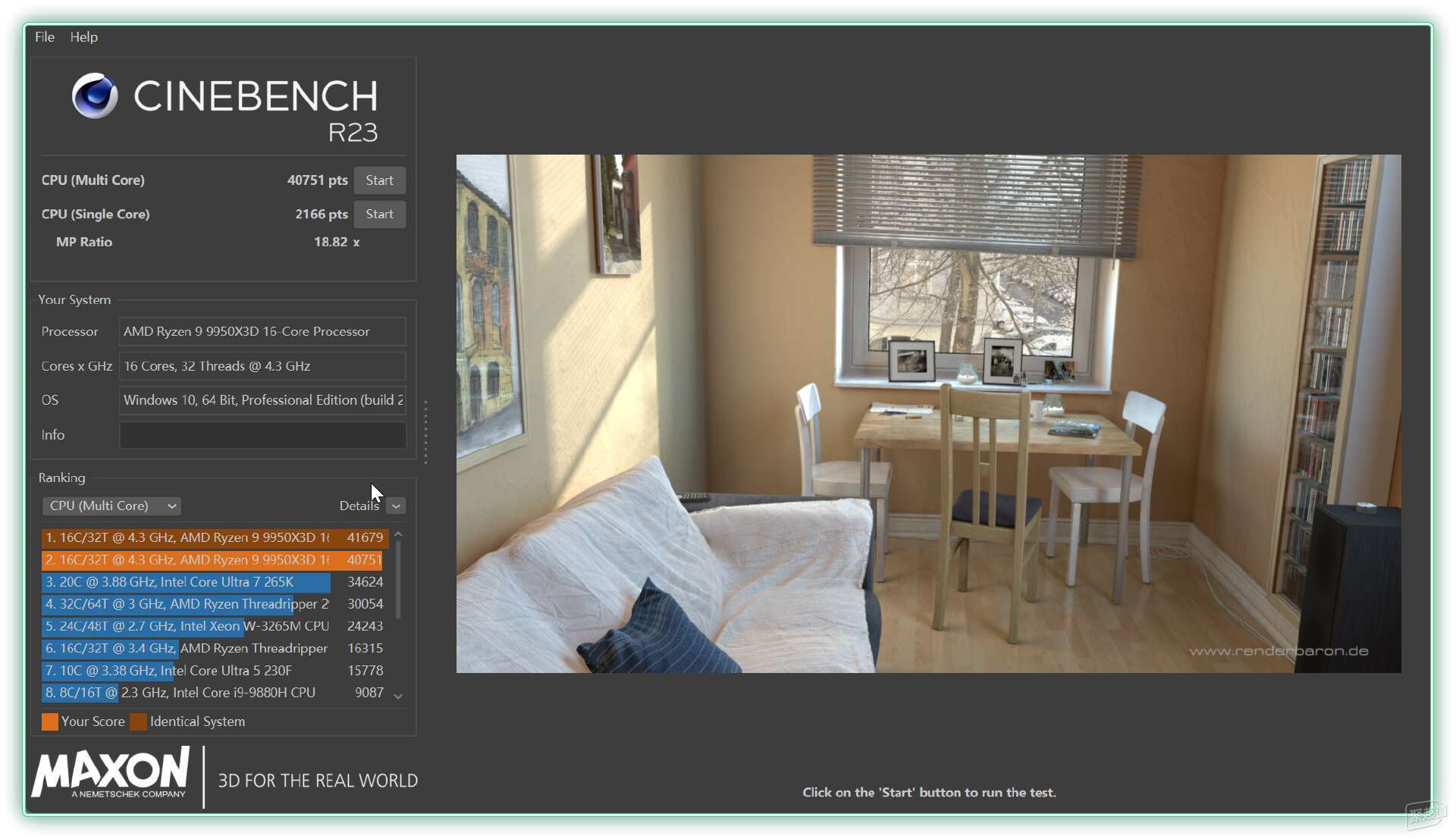Click the ranking list scroll-up arrow

pyautogui.click(x=398, y=535)
